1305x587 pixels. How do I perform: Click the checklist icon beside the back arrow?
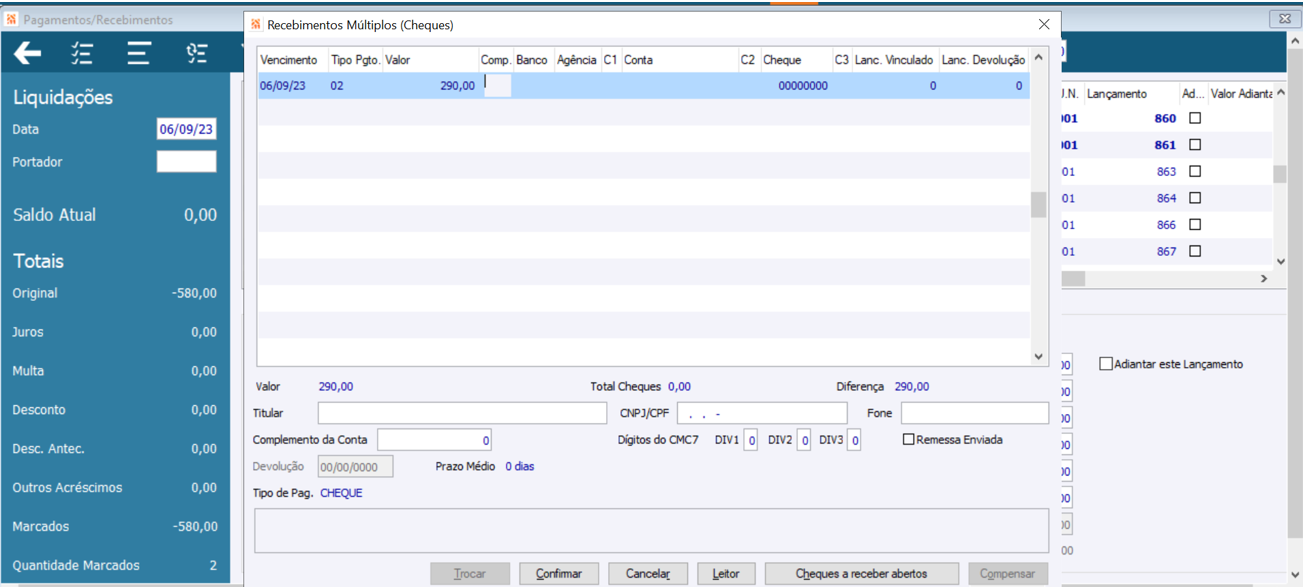point(82,54)
